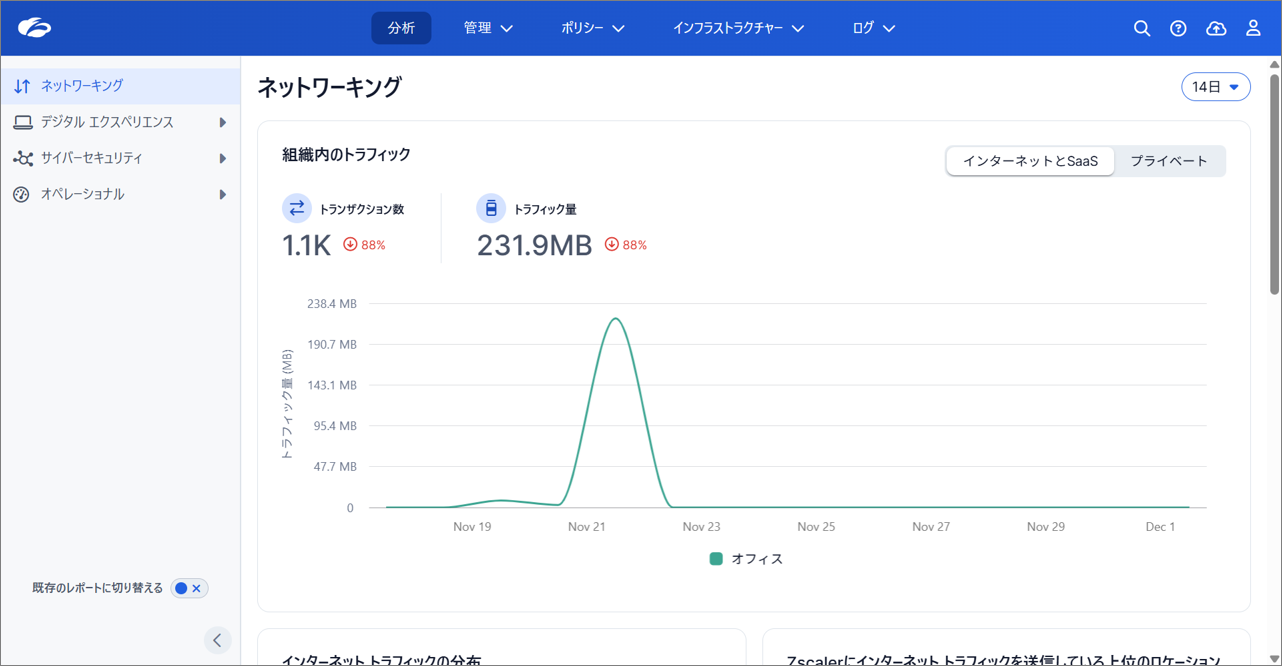Switch to the プライベート traffic view
The image size is (1282, 666).
click(x=1170, y=160)
